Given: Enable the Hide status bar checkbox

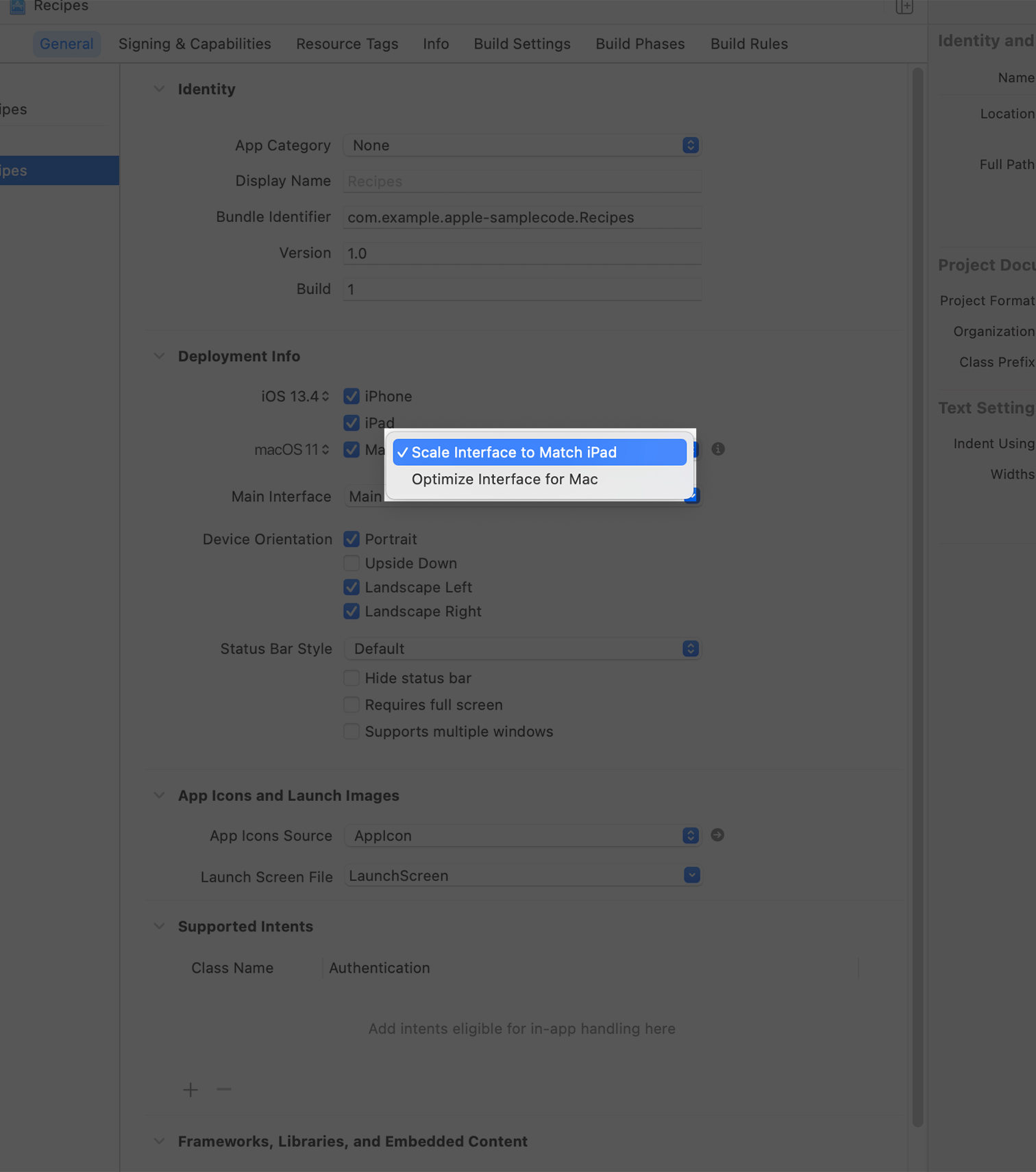Looking at the screenshot, I should coord(351,678).
